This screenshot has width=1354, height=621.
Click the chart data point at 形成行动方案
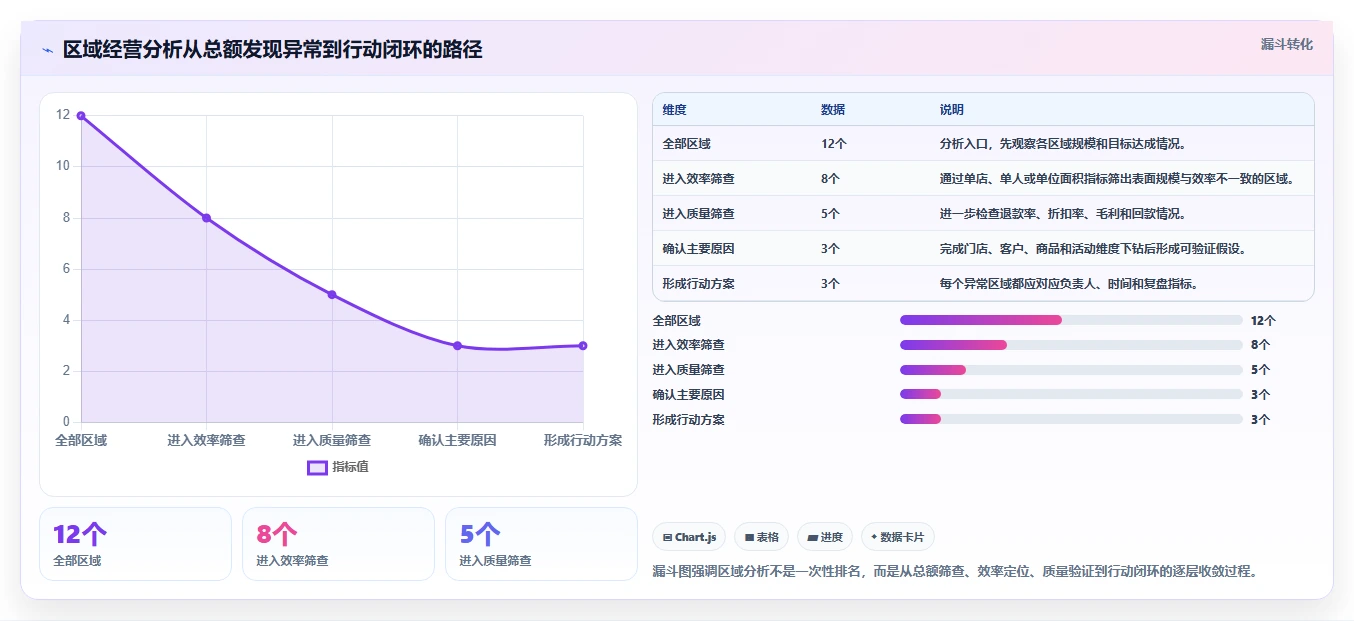[x=583, y=346]
